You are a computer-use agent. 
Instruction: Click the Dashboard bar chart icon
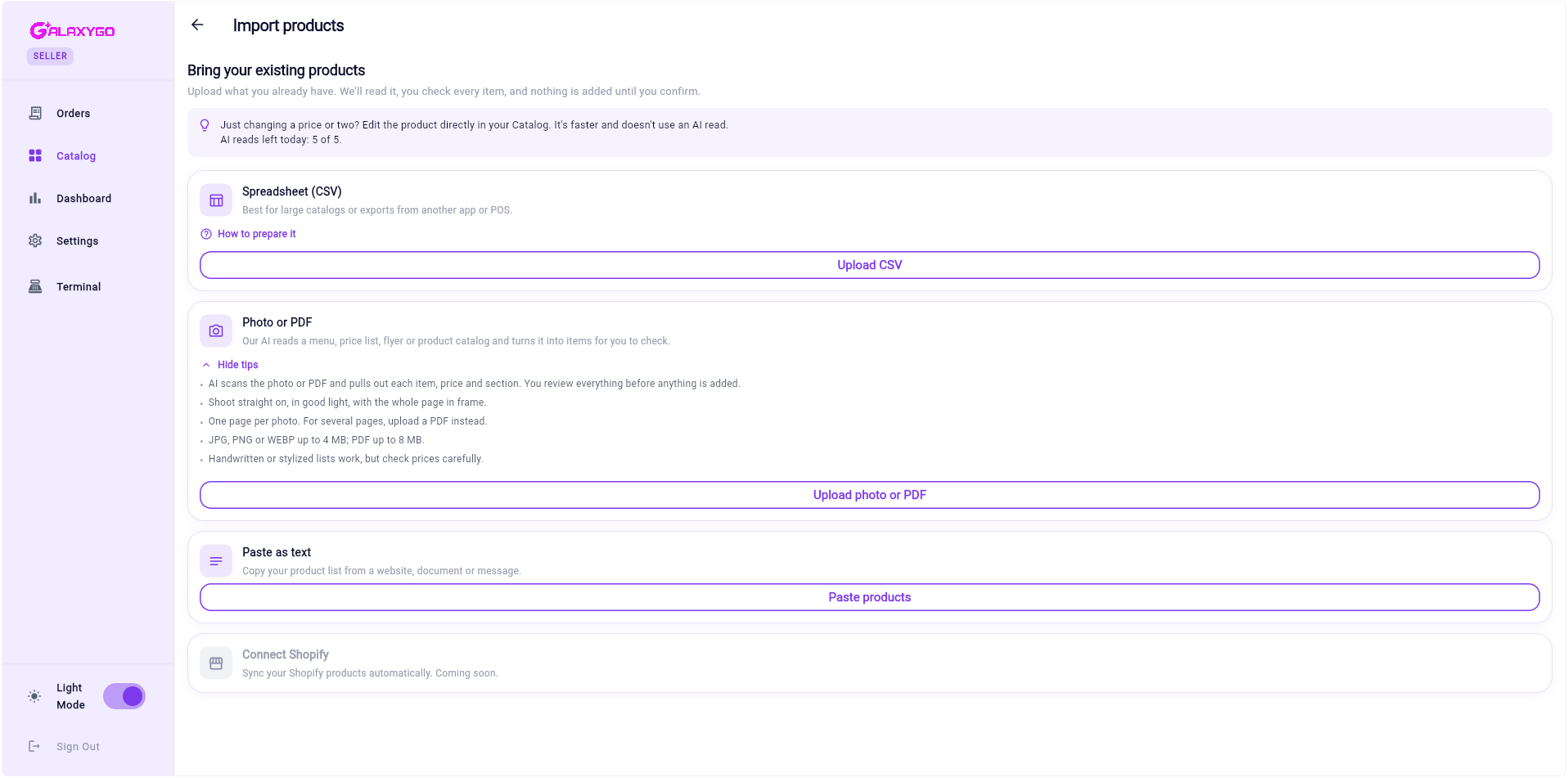pyautogui.click(x=35, y=198)
